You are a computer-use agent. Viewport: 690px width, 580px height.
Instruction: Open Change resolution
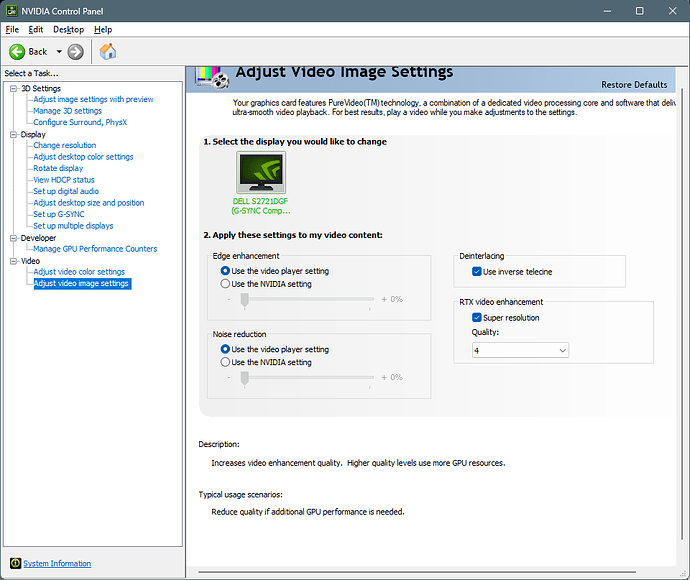coord(65,145)
